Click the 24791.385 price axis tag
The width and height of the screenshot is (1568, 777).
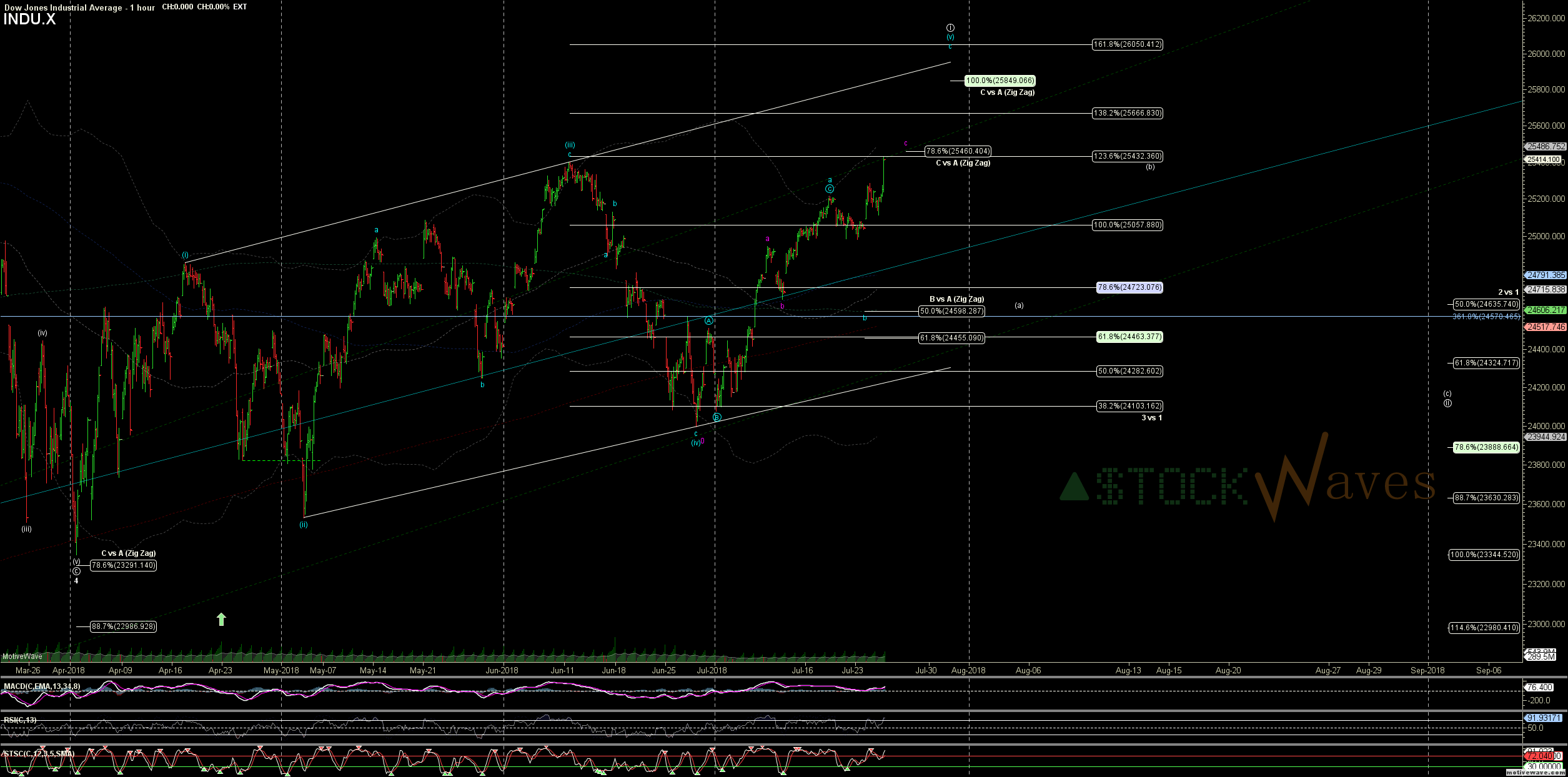tap(1546, 275)
